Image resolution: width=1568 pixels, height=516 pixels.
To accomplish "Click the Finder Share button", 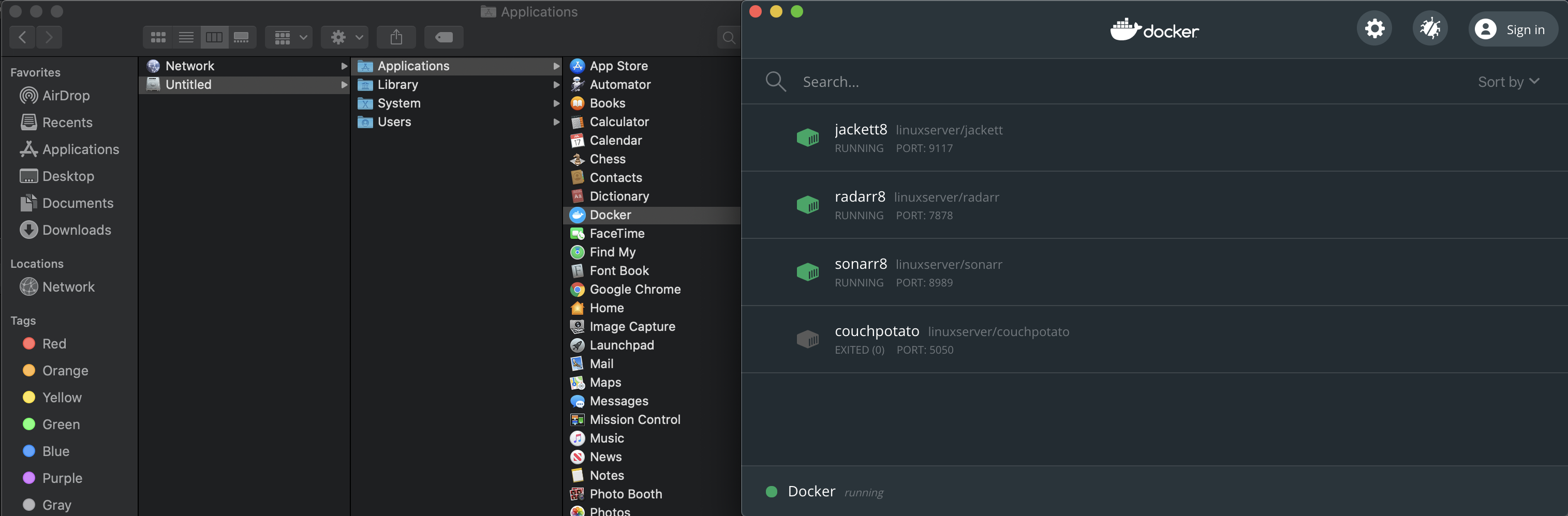I will pos(396,37).
